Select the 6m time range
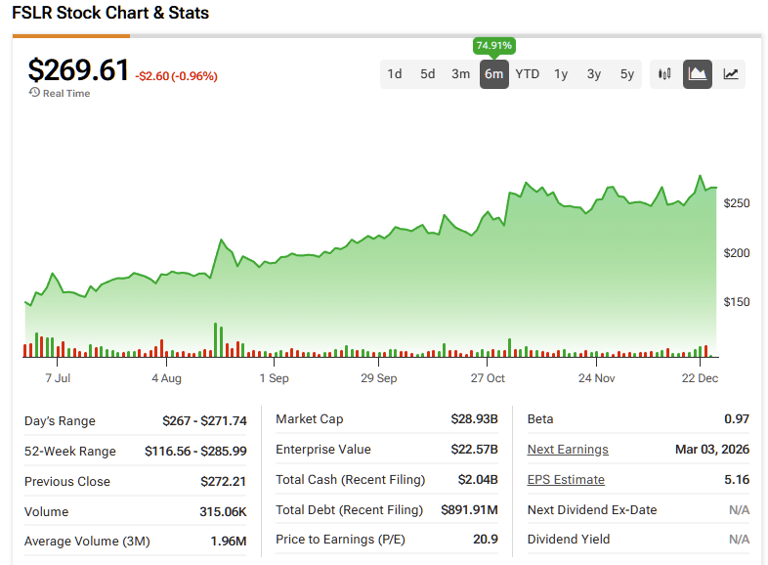The image size is (768, 565). pyautogui.click(x=494, y=74)
